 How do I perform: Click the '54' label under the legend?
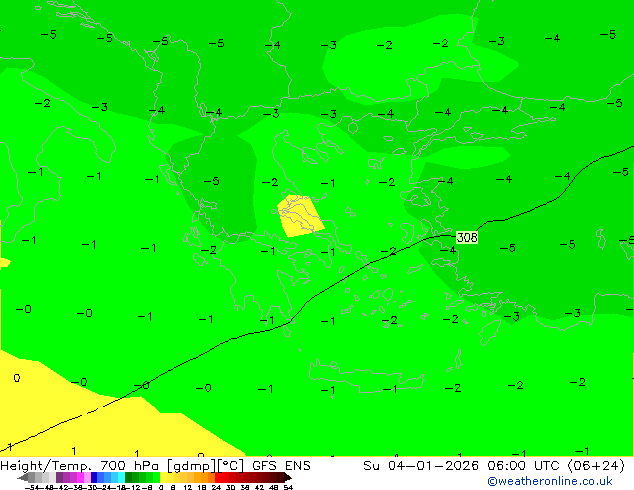[x=287, y=487]
